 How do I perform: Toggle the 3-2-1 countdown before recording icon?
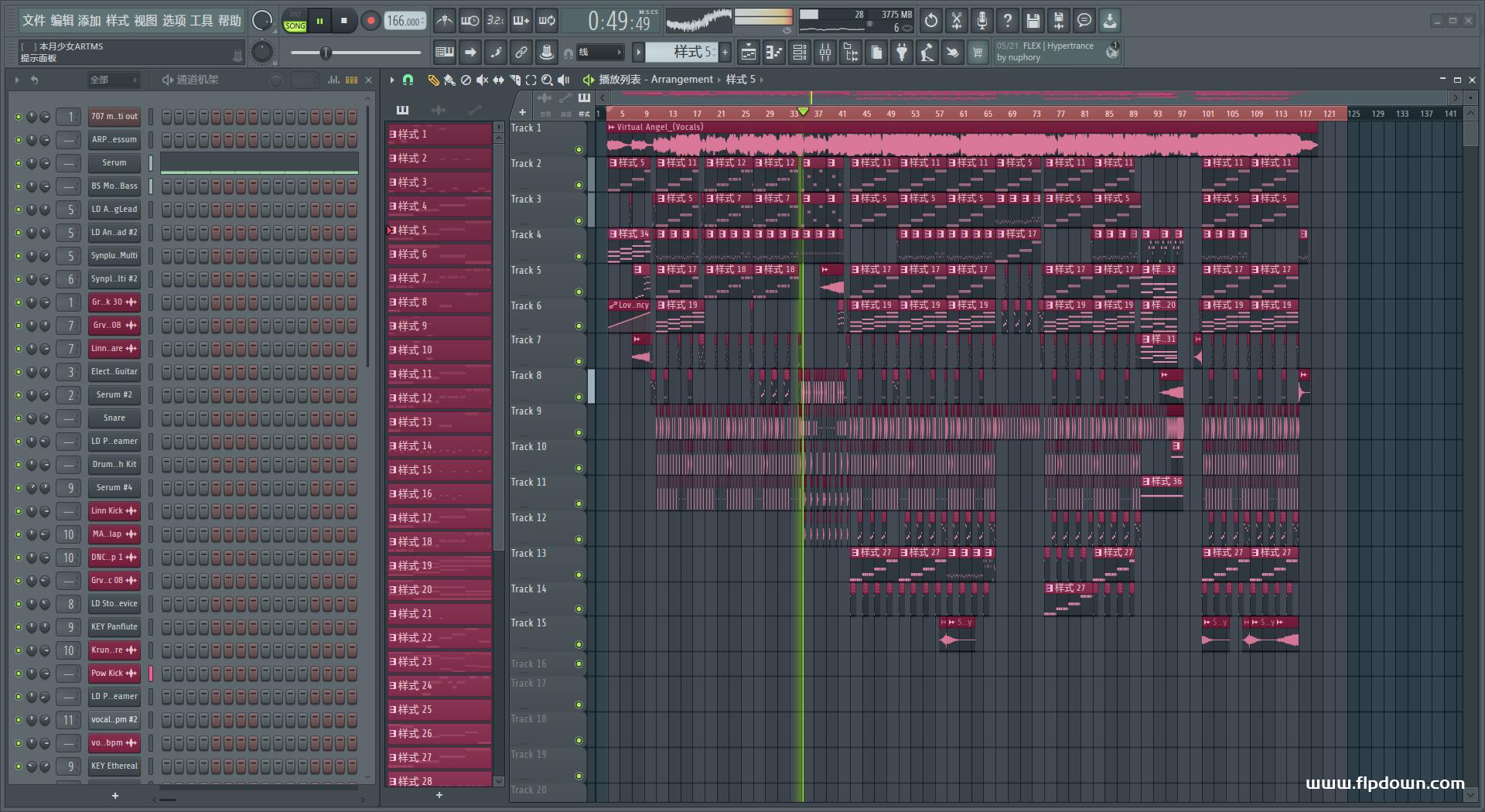pyautogui.click(x=496, y=21)
